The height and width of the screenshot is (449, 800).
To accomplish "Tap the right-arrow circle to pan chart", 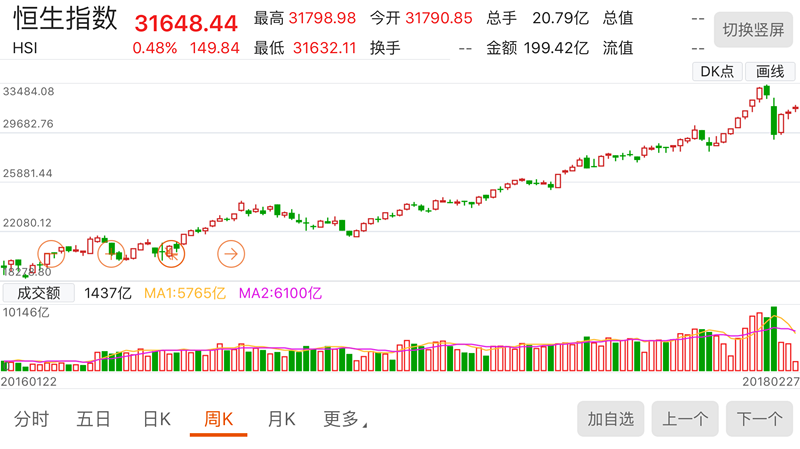I will pyautogui.click(x=231, y=253).
